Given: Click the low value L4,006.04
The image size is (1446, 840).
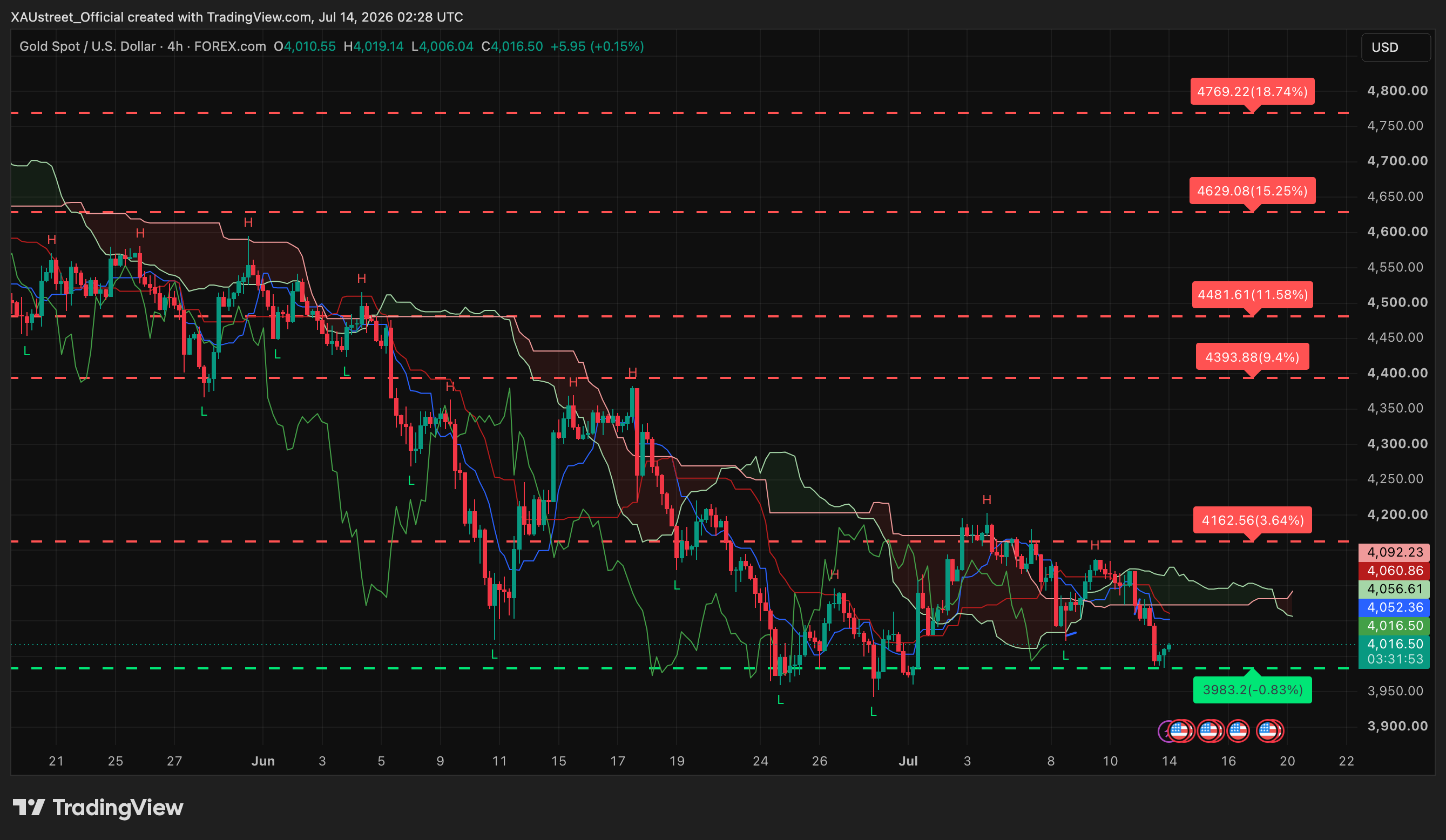Looking at the screenshot, I should (442, 46).
